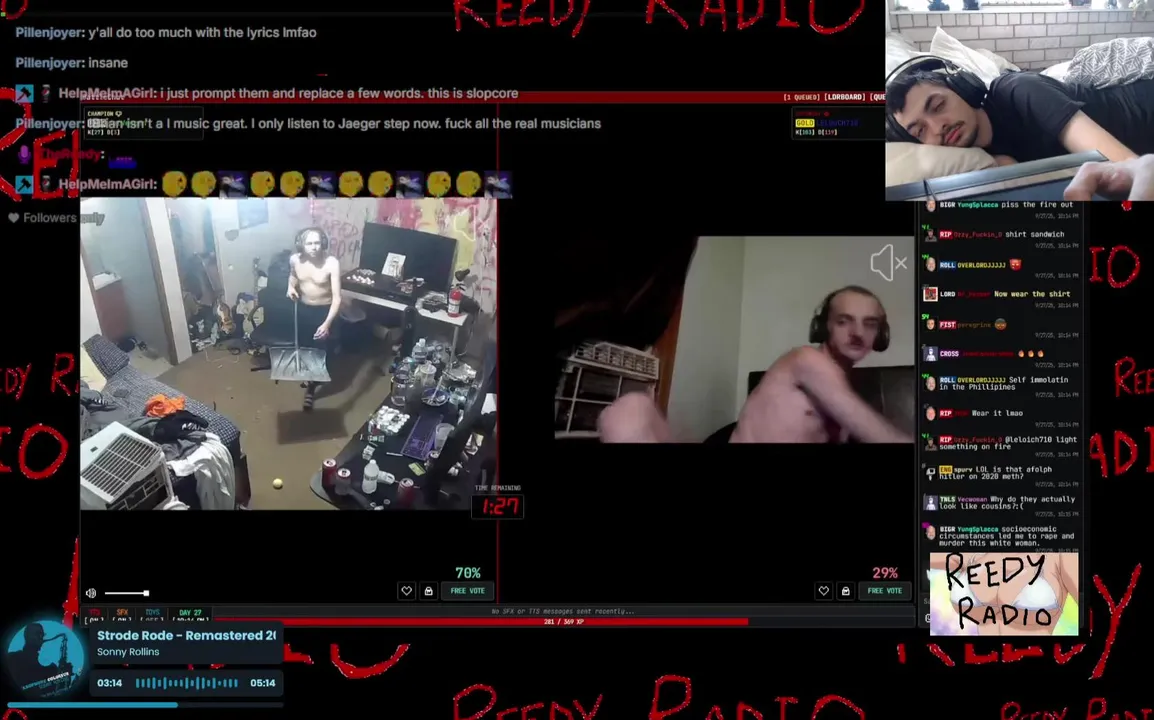Select the right camera feed of the shirtless man wearing headphones

(734, 339)
